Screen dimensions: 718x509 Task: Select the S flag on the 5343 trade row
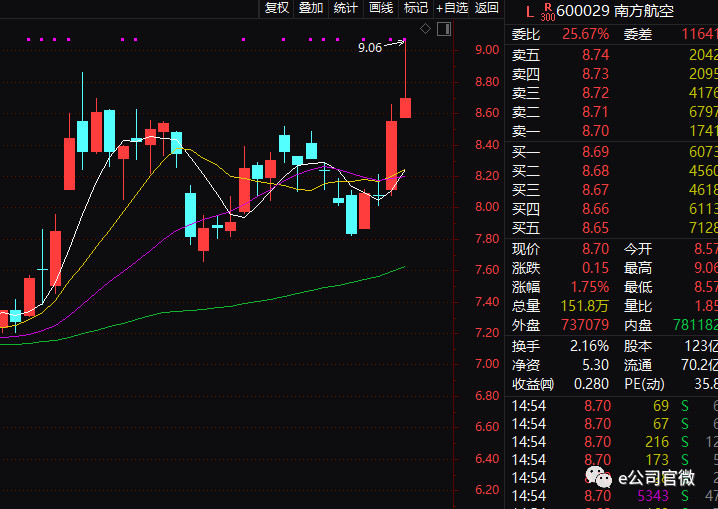point(685,496)
